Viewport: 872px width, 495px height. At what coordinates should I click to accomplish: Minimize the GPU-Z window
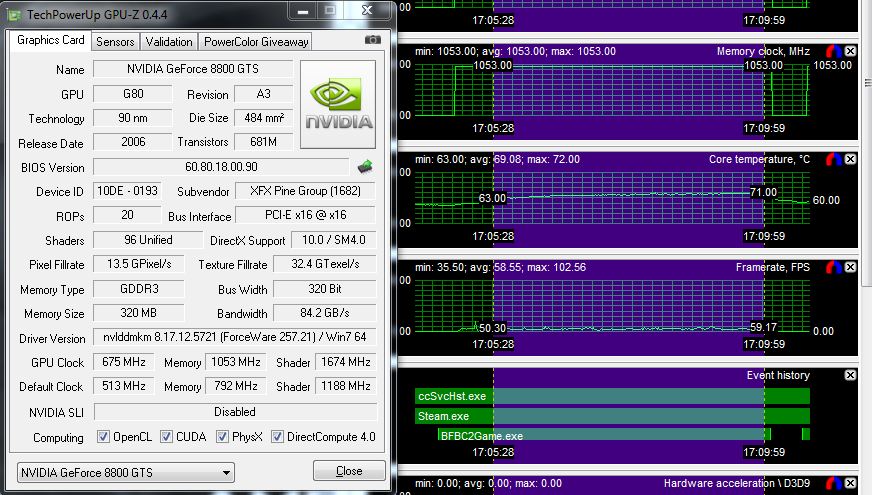pyautogui.click(x=303, y=11)
